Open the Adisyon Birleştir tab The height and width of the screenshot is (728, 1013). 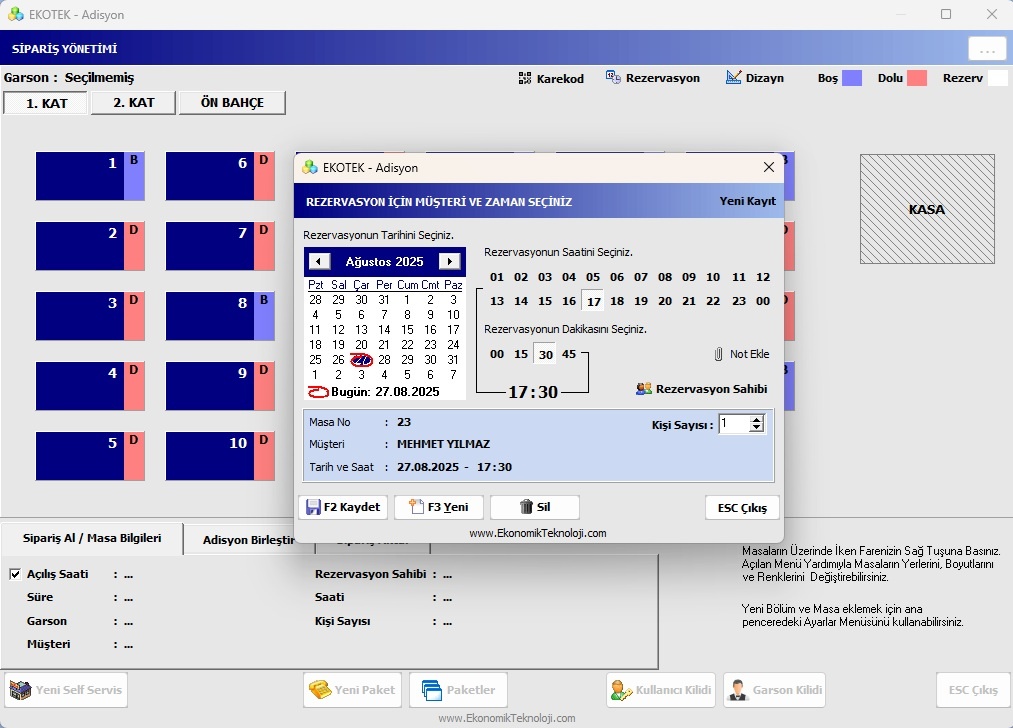pos(249,540)
